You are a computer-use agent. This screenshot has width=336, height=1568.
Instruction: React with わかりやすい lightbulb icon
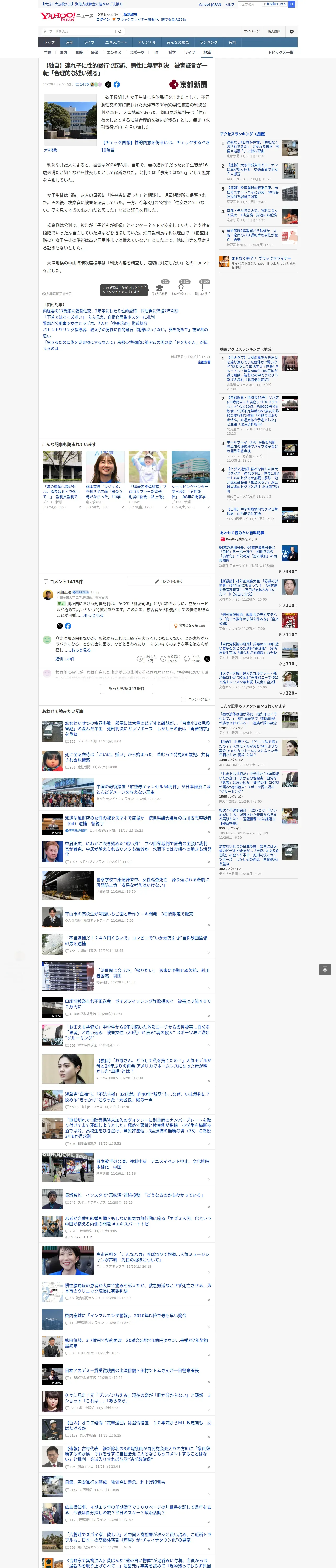[x=181, y=288]
